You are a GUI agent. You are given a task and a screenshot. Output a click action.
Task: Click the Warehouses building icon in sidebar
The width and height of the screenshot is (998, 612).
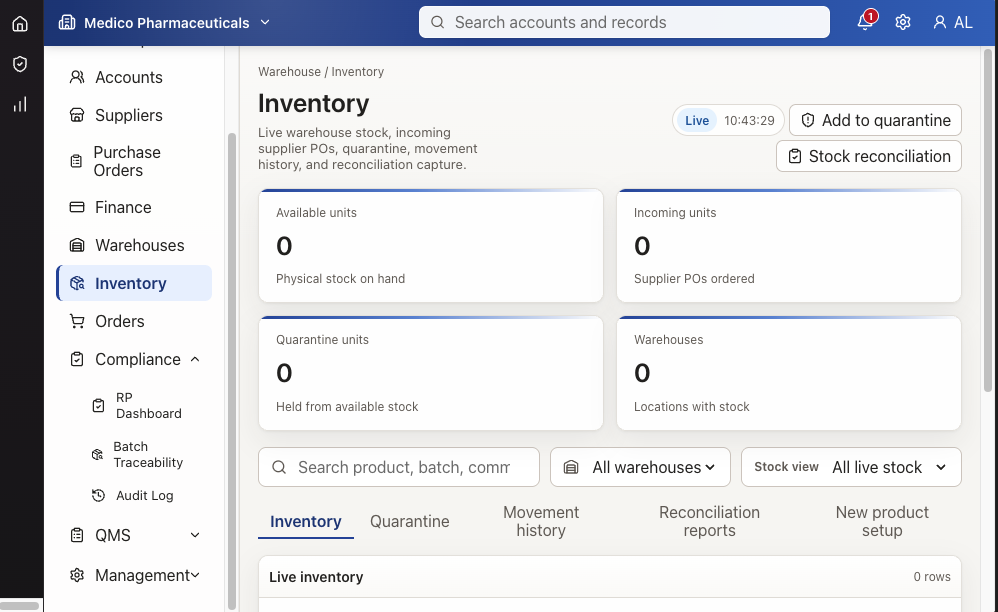pos(77,245)
